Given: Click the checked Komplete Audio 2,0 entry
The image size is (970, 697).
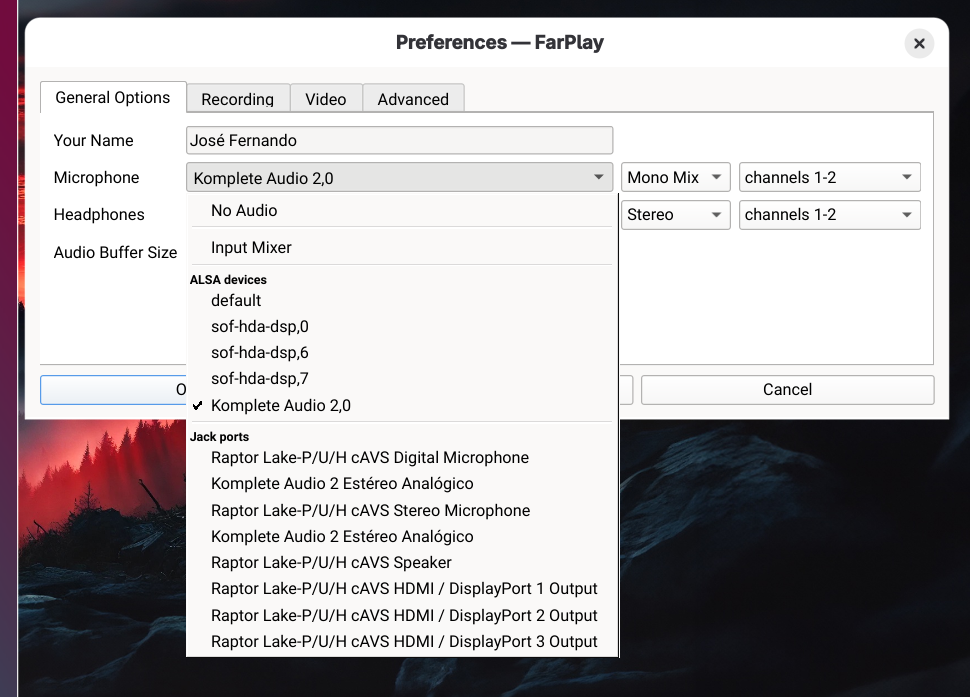Looking at the screenshot, I should [281, 405].
